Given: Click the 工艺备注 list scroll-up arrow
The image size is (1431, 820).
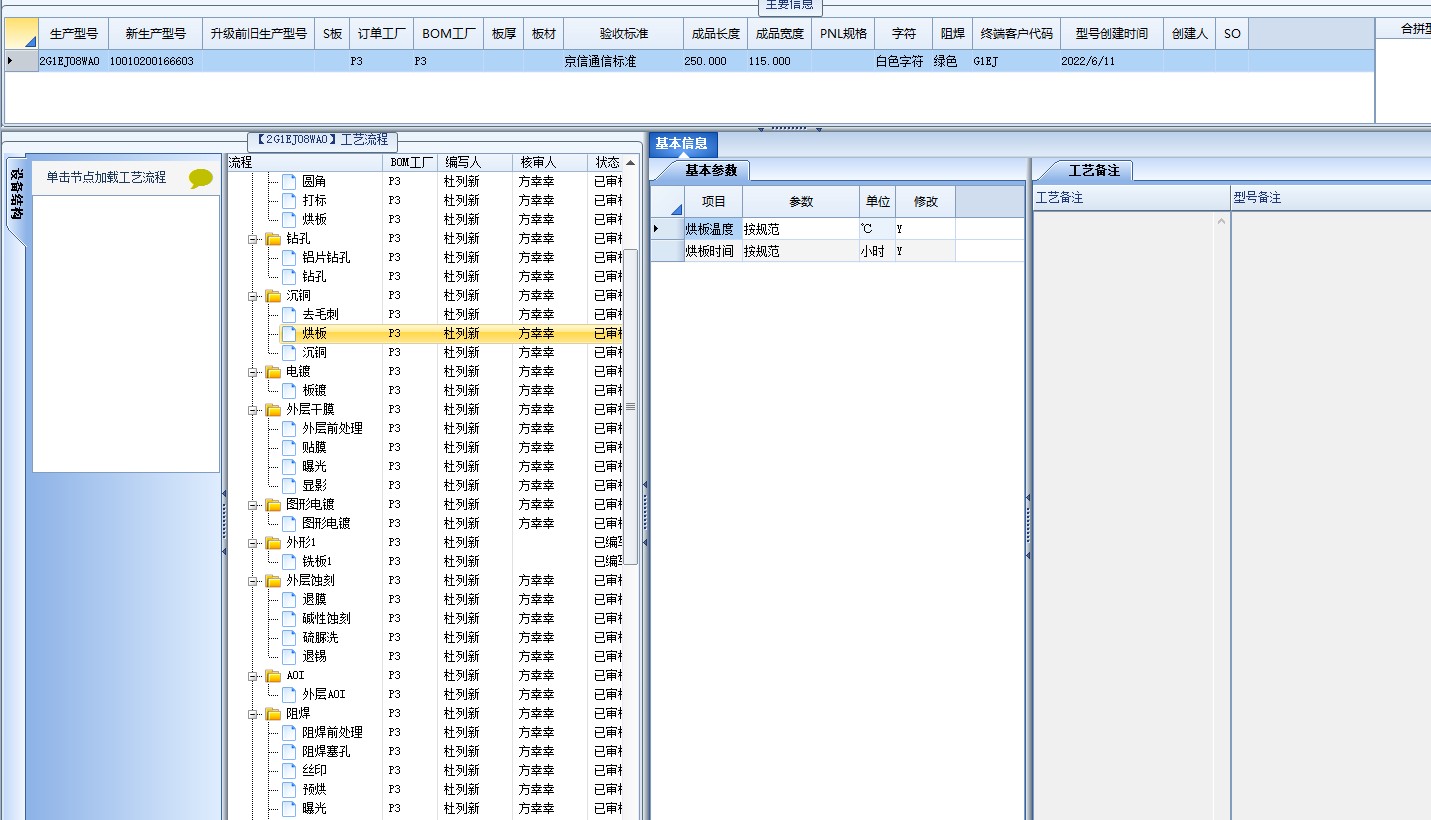Looking at the screenshot, I should tap(1222, 221).
